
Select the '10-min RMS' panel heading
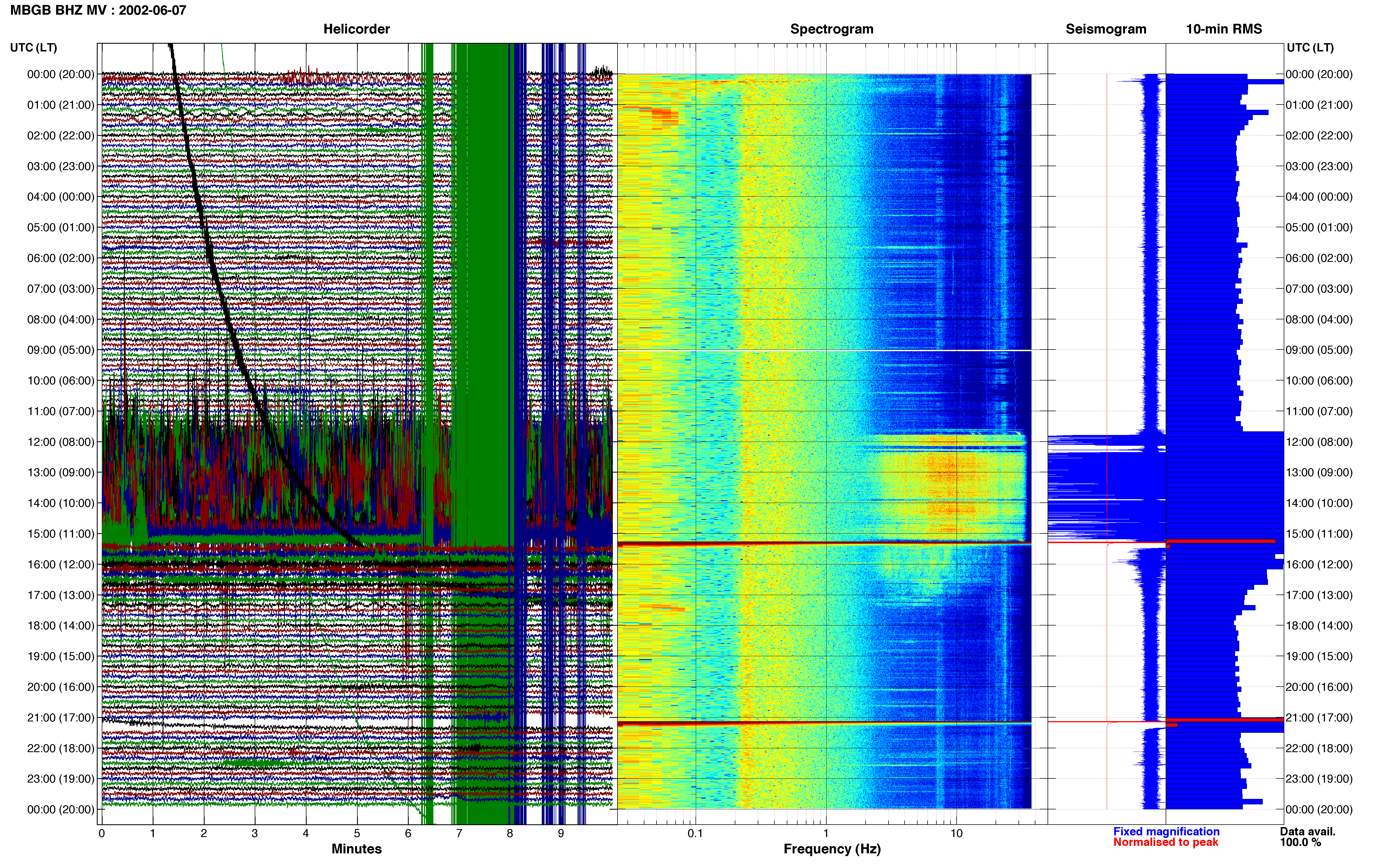(1224, 29)
